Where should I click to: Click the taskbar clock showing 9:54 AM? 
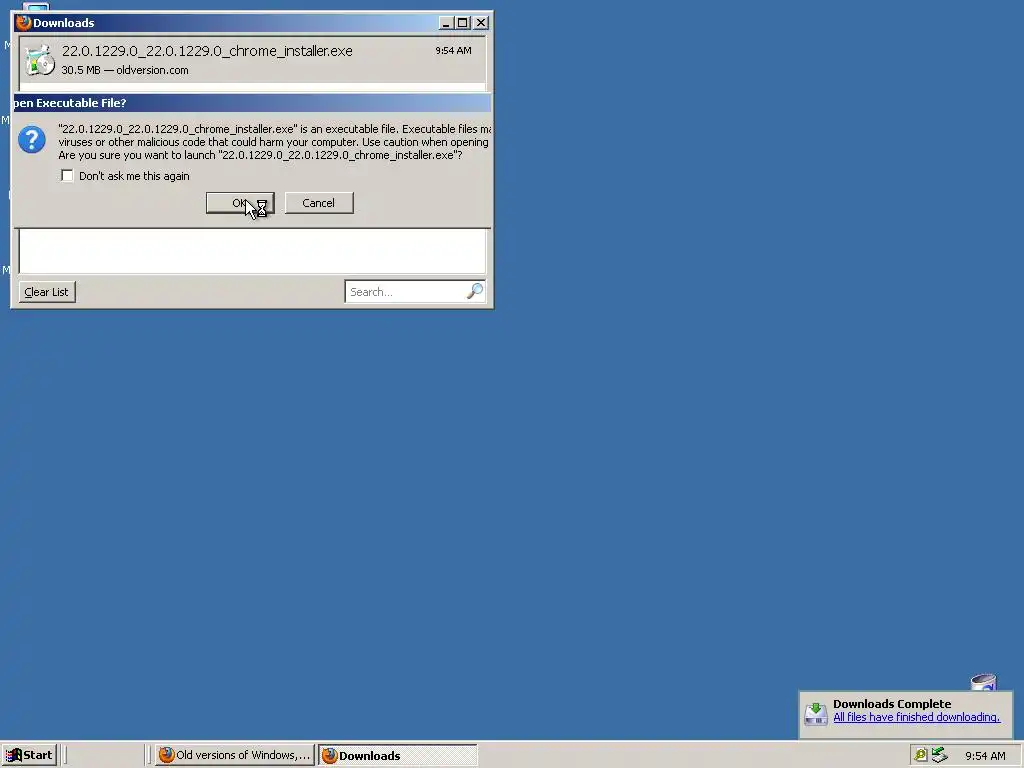tap(985, 756)
